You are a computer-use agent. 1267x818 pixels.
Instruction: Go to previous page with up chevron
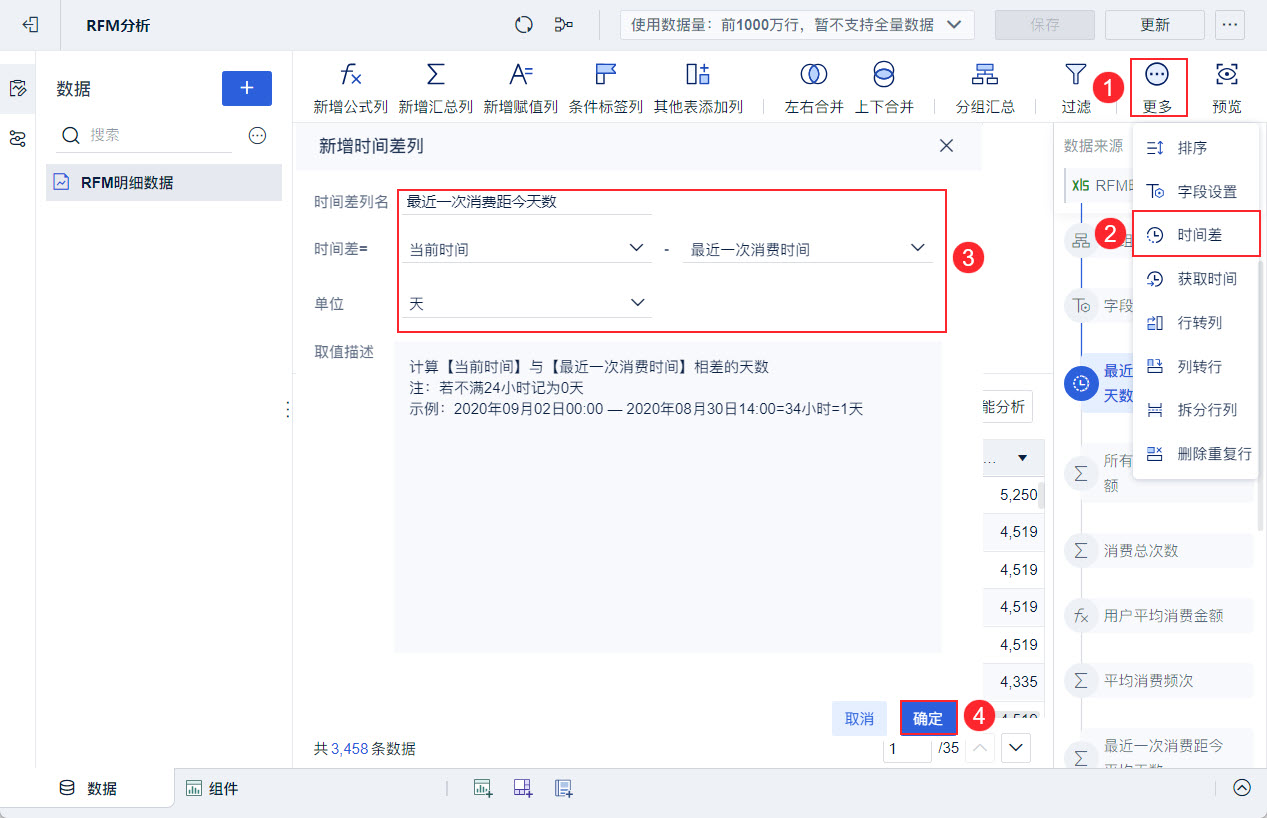981,747
